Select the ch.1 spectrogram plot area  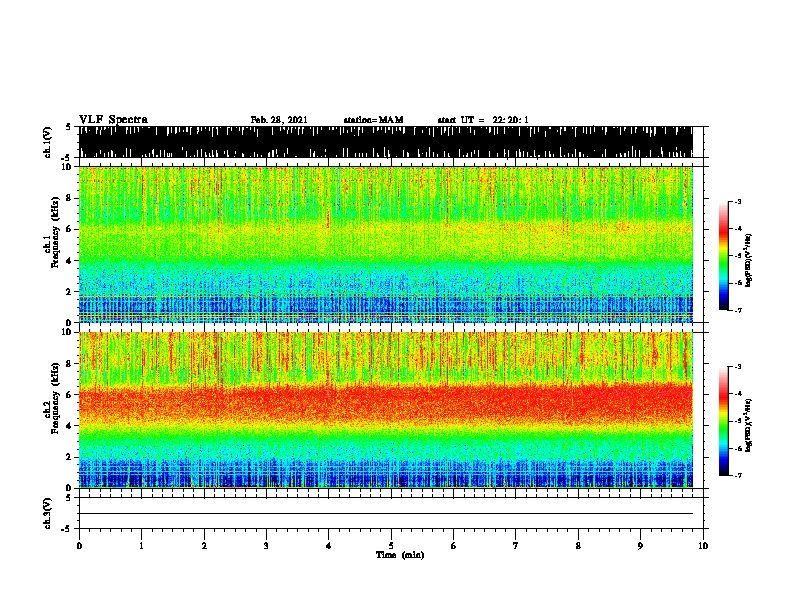pyautogui.click(x=385, y=244)
